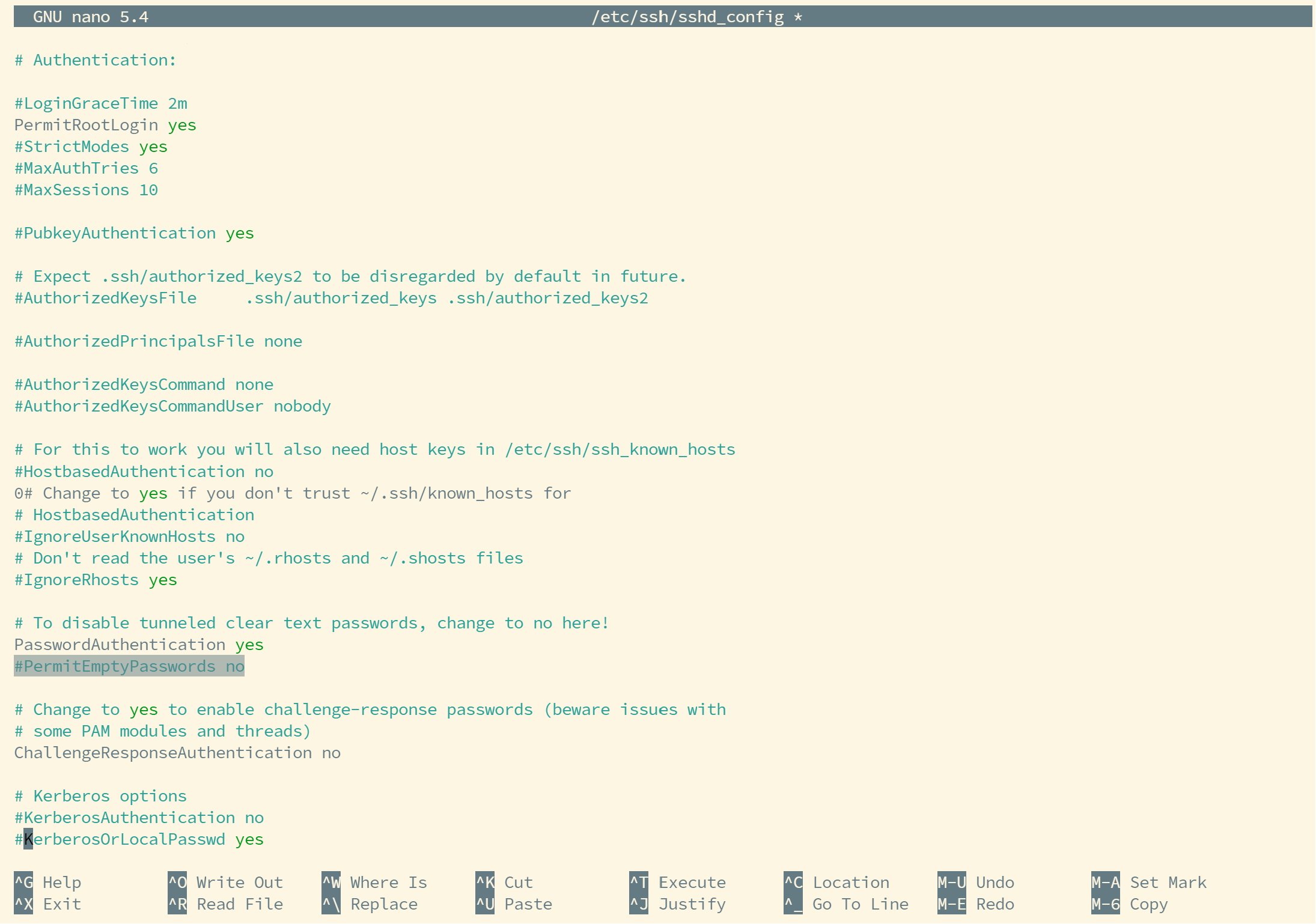Click the '# For this to work' comment line
The width and height of the screenshot is (1316, 924).
(375, 449)
